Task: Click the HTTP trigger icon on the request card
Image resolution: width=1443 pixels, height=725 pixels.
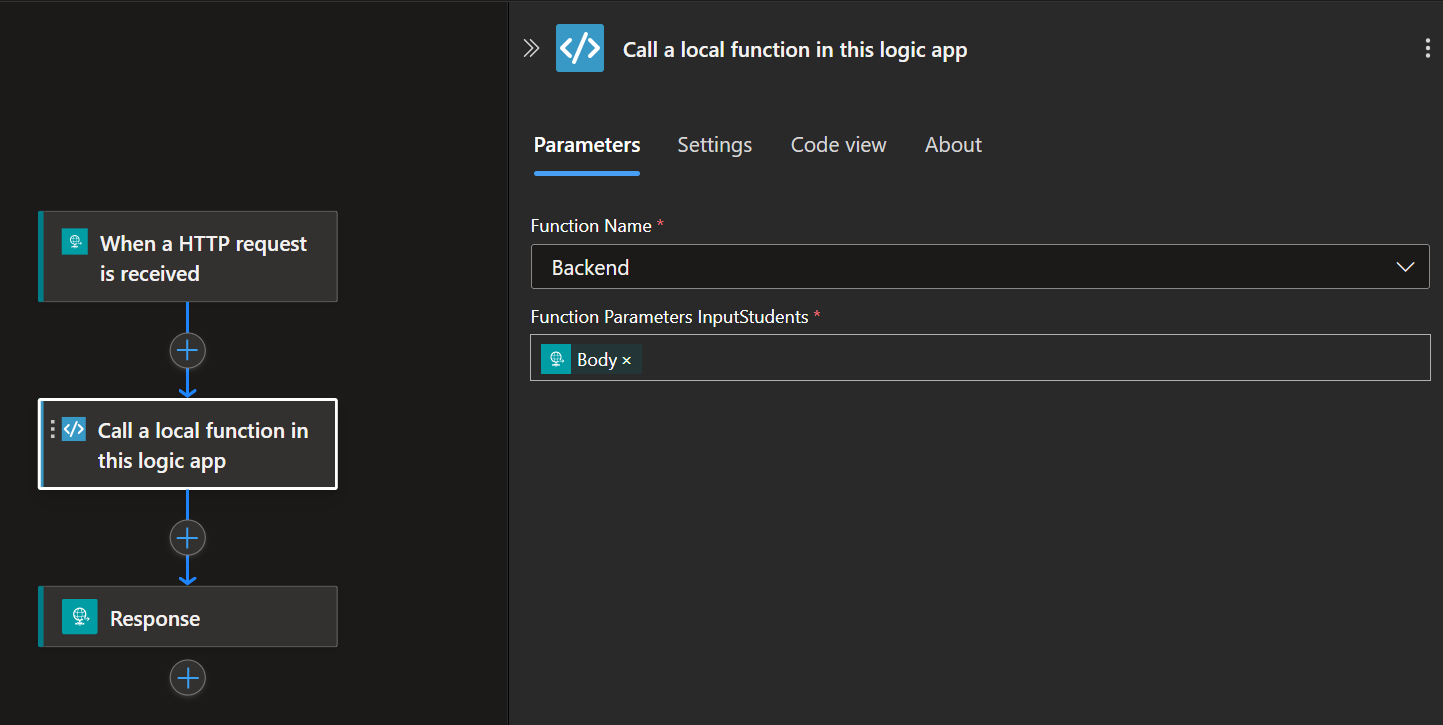Action: (74, 241)
